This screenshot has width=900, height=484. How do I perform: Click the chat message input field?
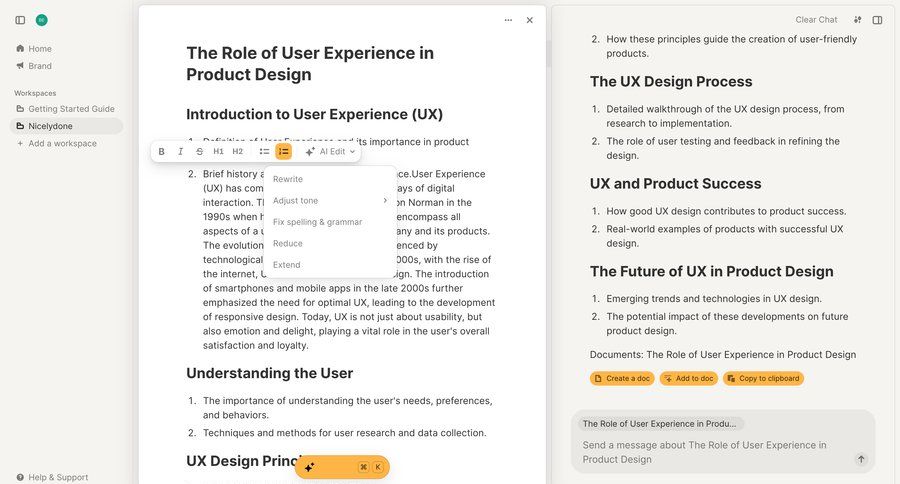[x=710, y=452]
